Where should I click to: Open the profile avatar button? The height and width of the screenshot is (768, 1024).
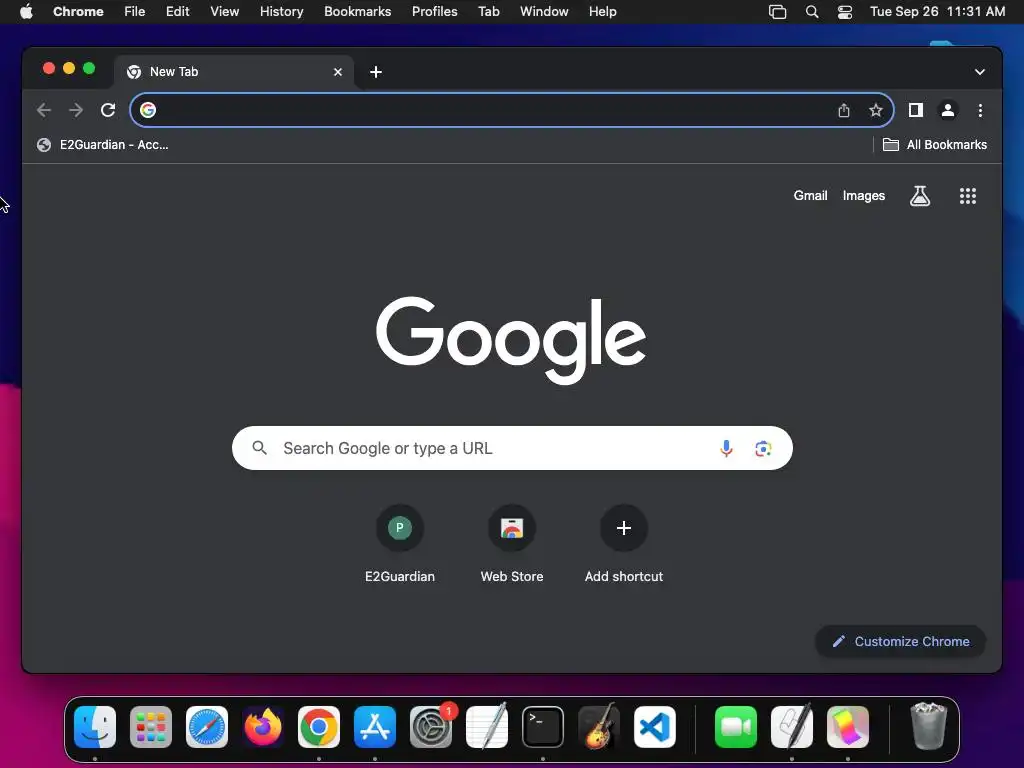pos(948,110)
